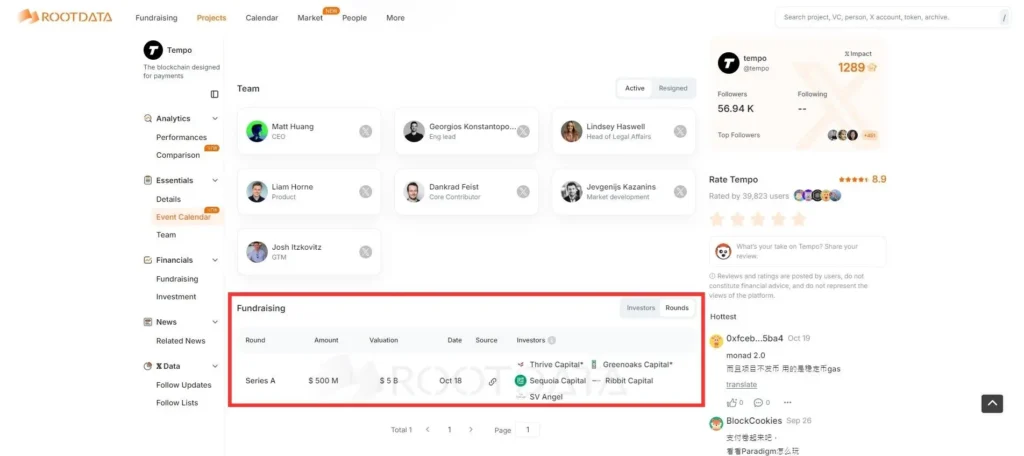The height and width of the screenshot is (456, 1024).
Task: Collapse the Financials sidebar section
Action: (x=215, y=260)
